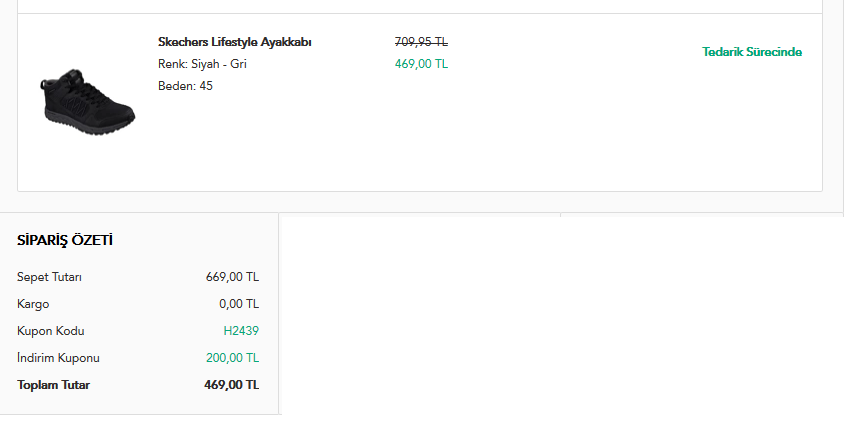The image size is (847, 421).
Task: Select the H2439 coupon code
Action: [x=241, y=331]
